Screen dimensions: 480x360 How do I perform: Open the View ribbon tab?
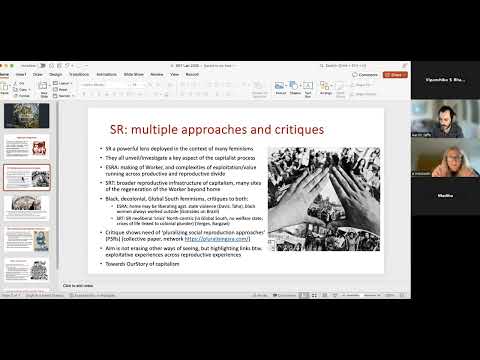175,74
